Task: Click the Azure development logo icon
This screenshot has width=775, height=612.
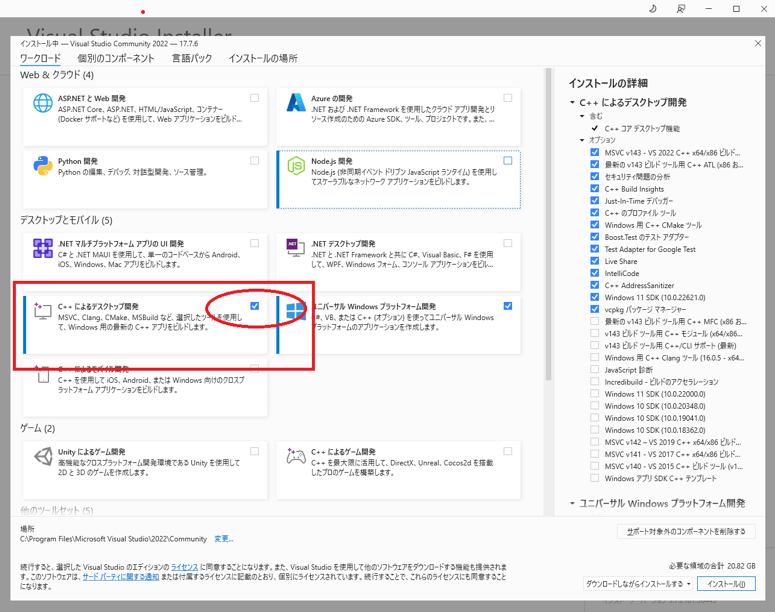Action: point(296,103)
